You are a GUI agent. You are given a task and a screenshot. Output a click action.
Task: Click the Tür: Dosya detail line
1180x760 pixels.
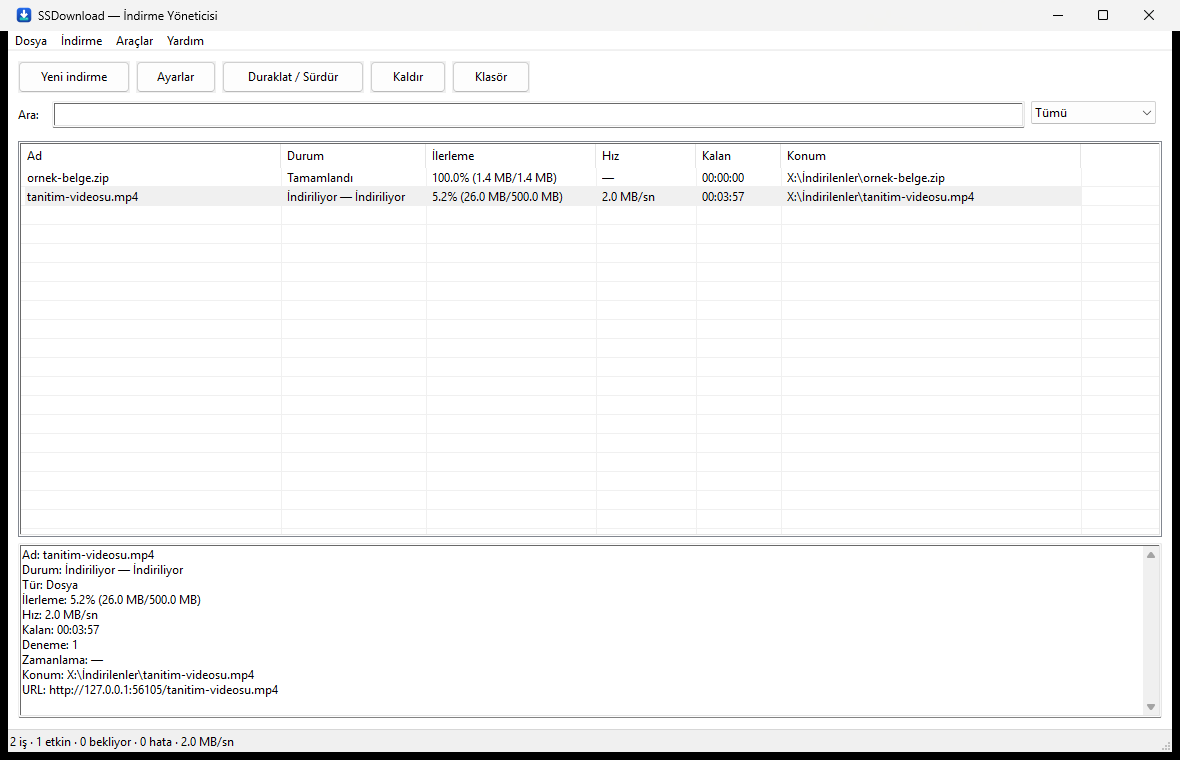click(x=50, y=585)
